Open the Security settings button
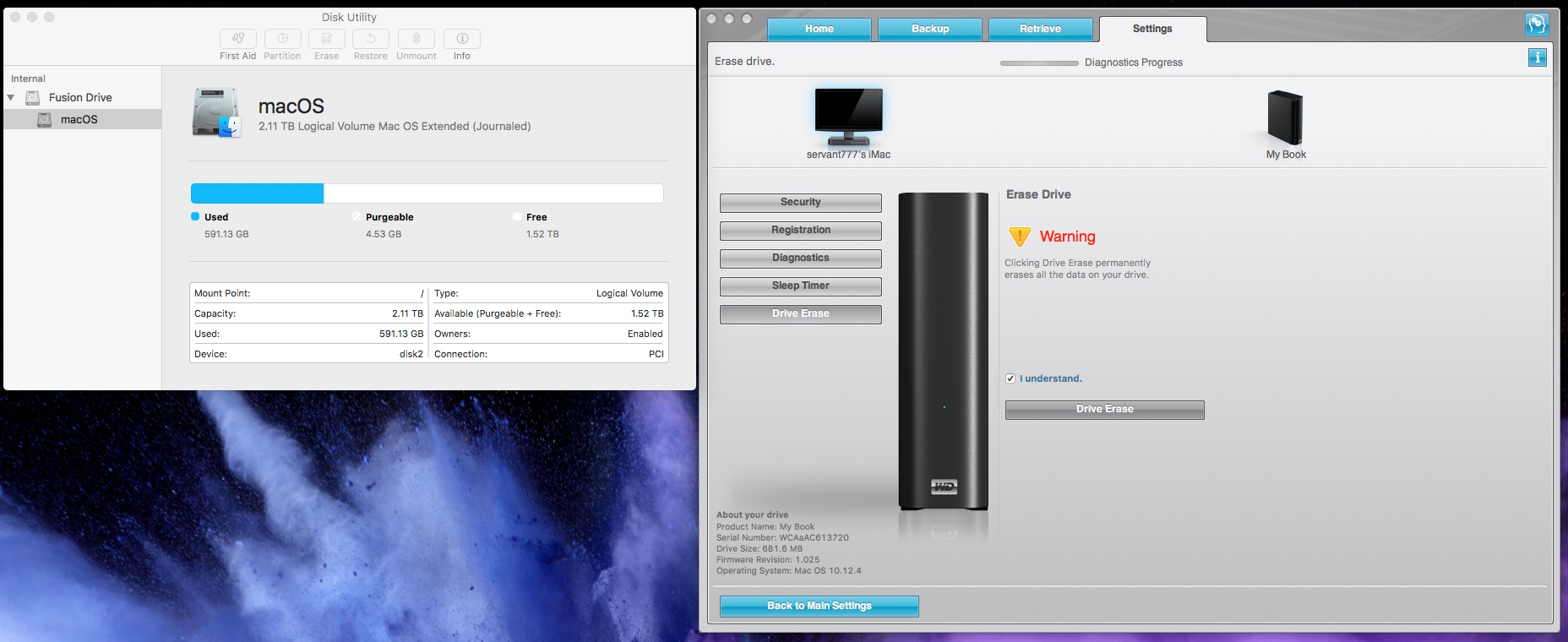1568x642 pixels. click(x=801, y=203)
